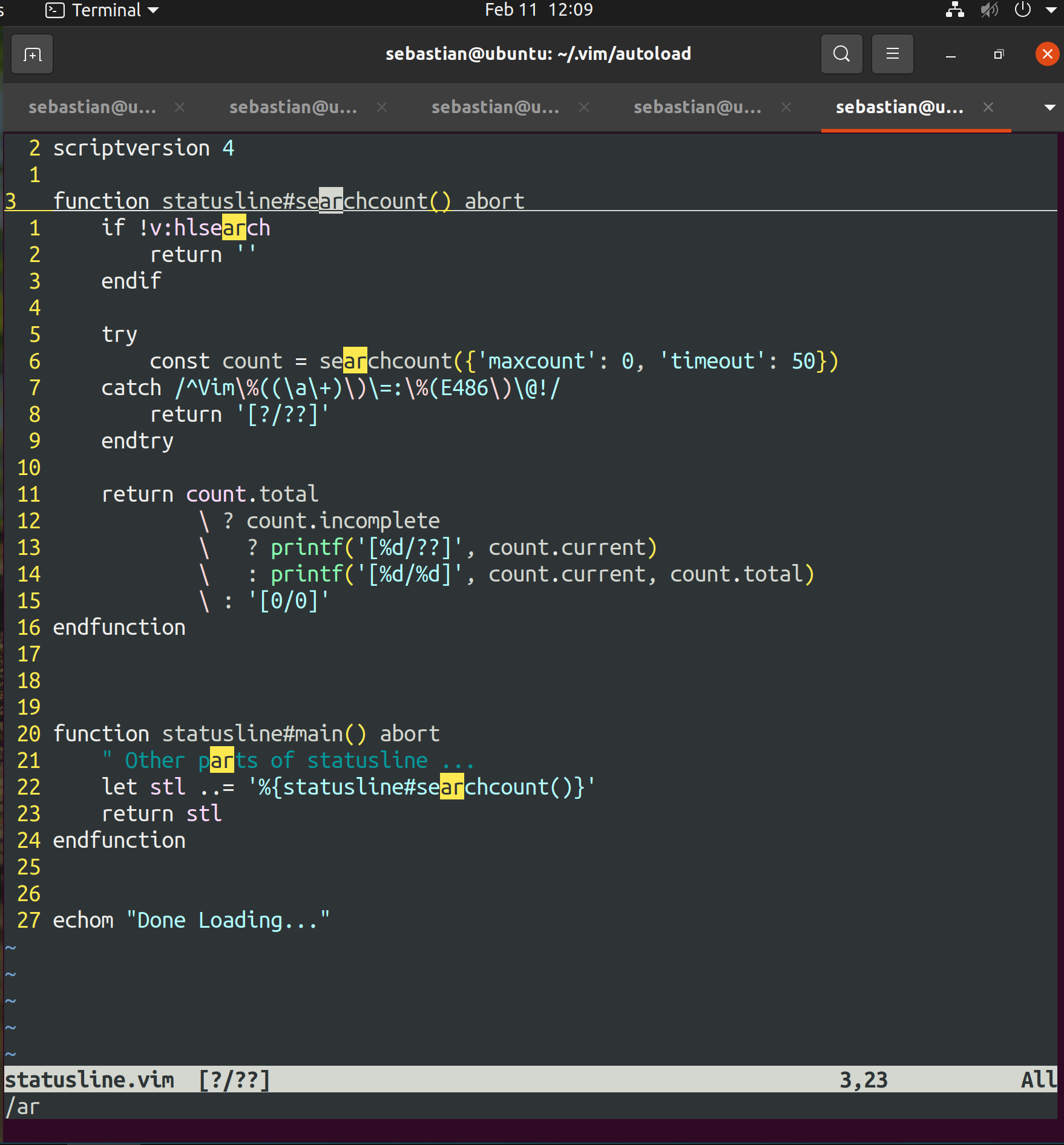Click the 'try' keyword
The width and height of the screenshot is (1064, 1145).
(x=119, y=335)
